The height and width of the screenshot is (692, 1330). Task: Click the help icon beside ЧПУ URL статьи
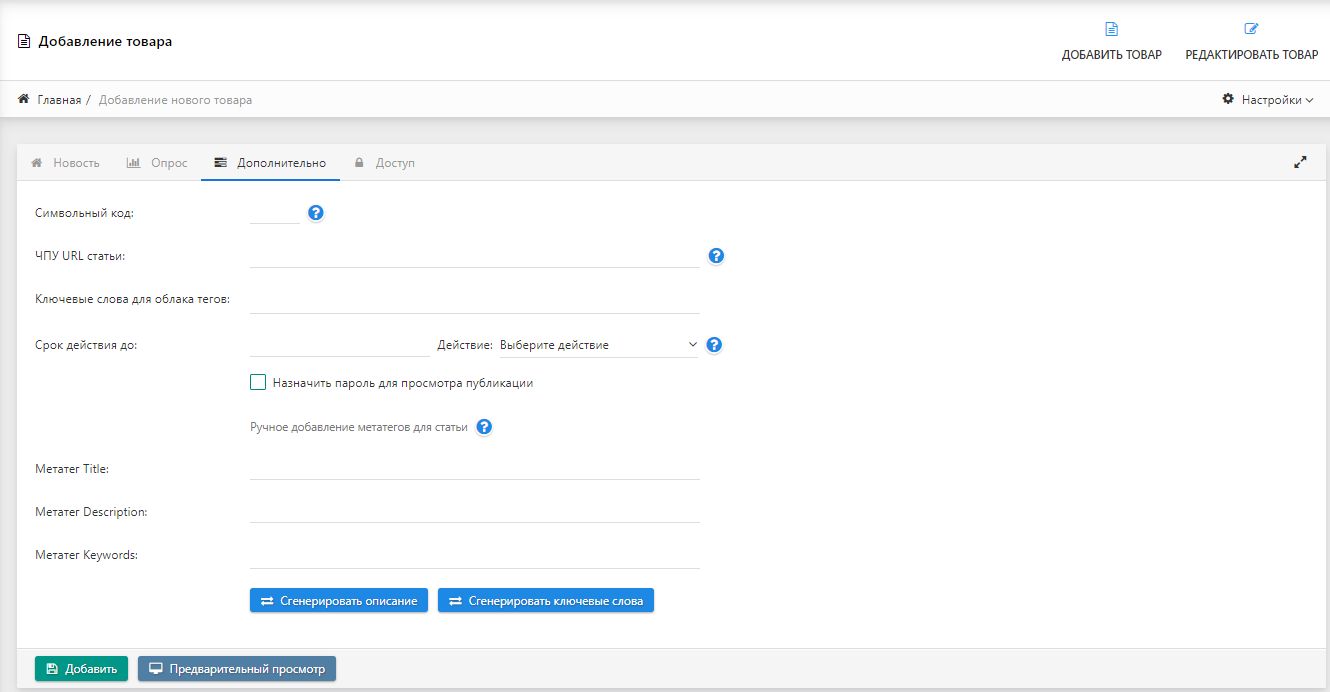(716, 256)
